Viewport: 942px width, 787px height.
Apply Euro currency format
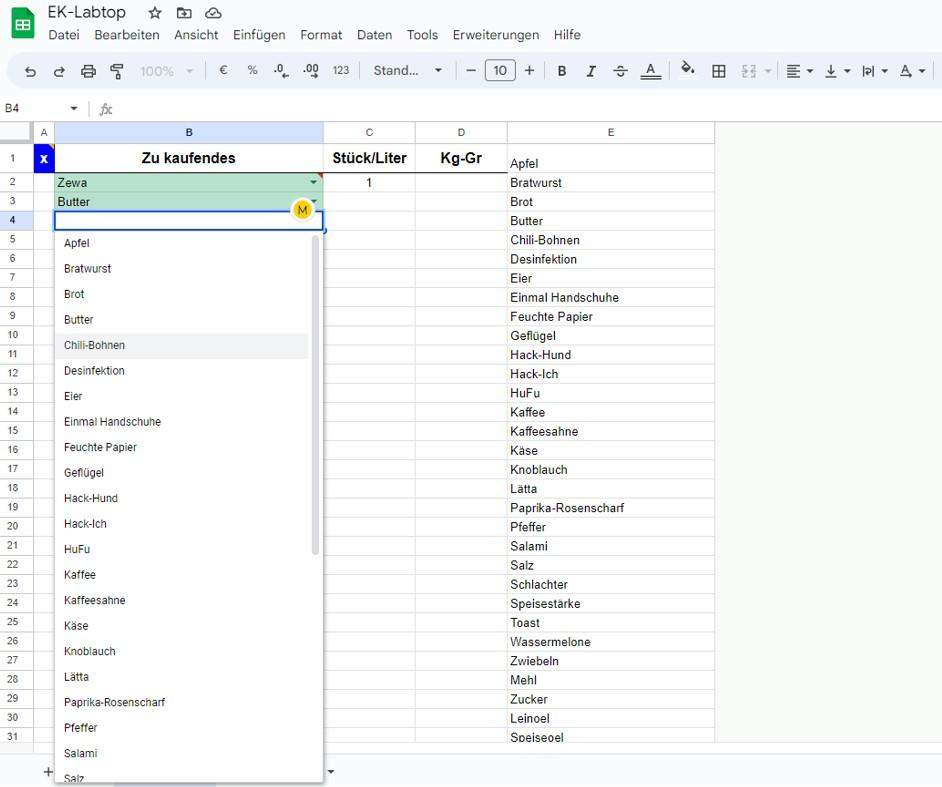223,71
